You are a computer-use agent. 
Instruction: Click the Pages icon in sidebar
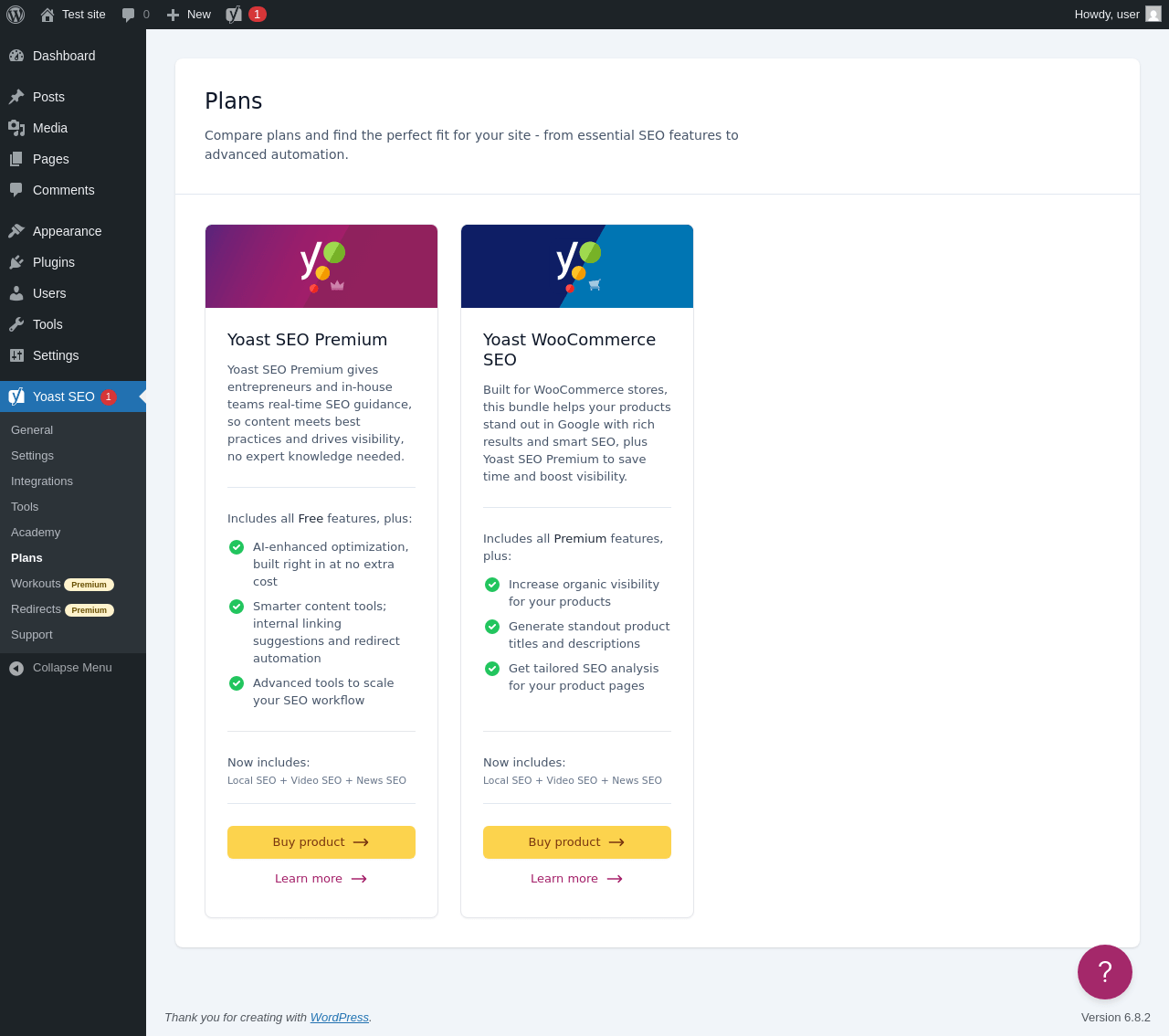point(16,159)
